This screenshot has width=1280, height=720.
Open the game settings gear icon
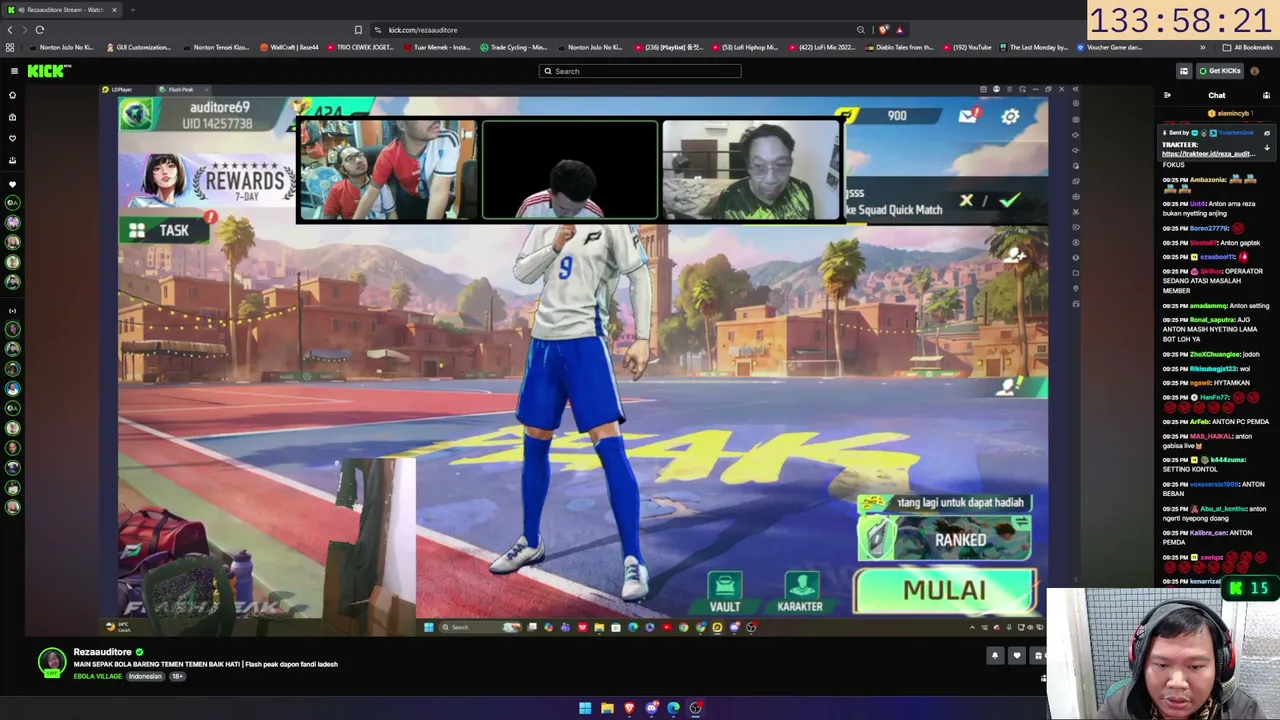coord(1010,117)
